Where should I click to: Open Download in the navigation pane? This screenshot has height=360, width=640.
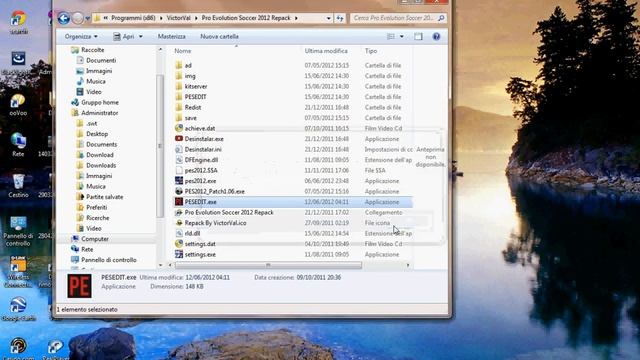pos(100,155)
